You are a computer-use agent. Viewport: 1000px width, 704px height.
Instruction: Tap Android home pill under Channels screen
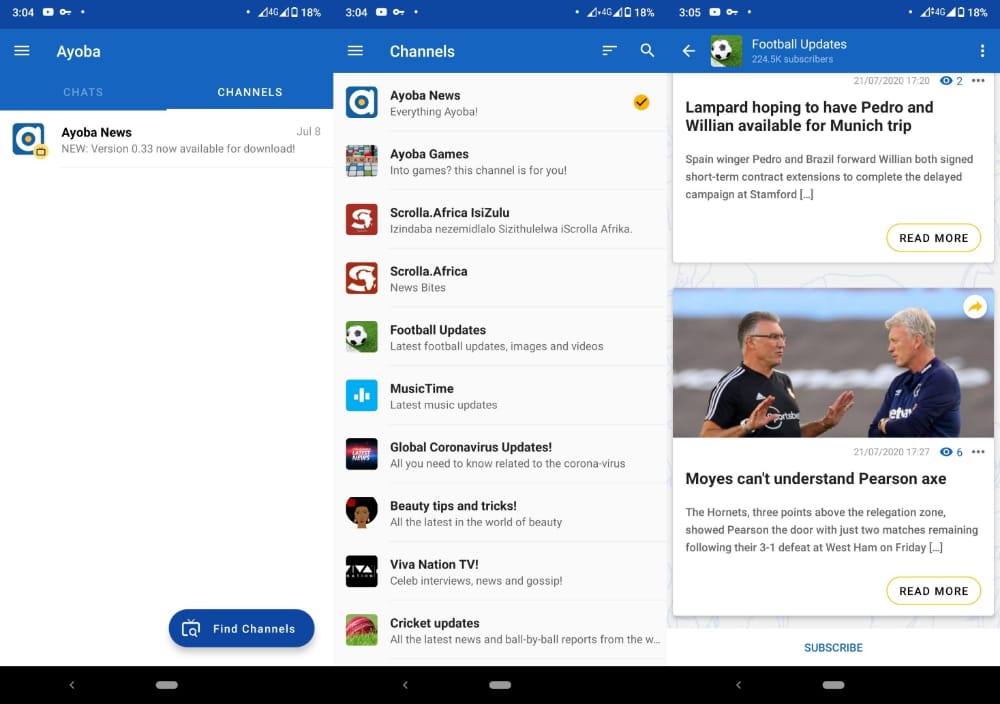click(500, 685)
